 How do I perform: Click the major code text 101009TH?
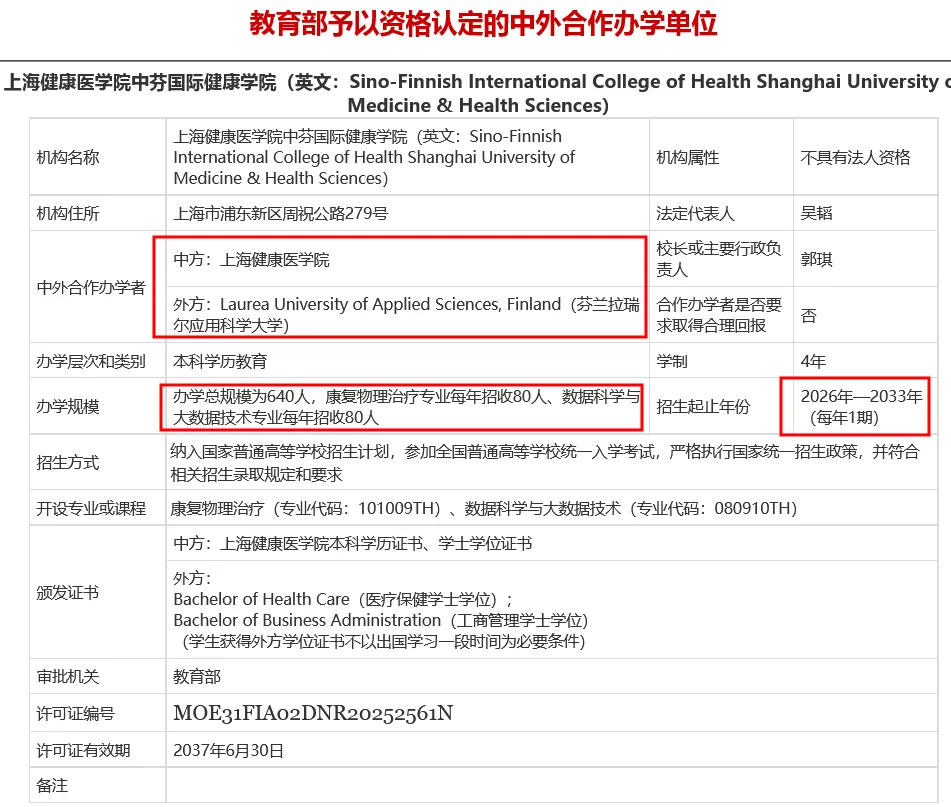pyautogui.click(x=394, y=508)
